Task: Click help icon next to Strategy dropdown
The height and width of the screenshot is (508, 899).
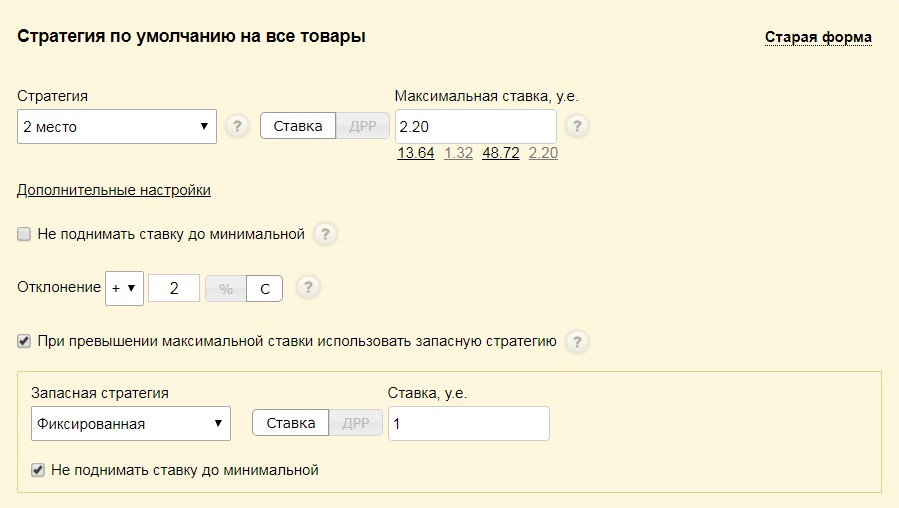Action: tap(237, 127)
